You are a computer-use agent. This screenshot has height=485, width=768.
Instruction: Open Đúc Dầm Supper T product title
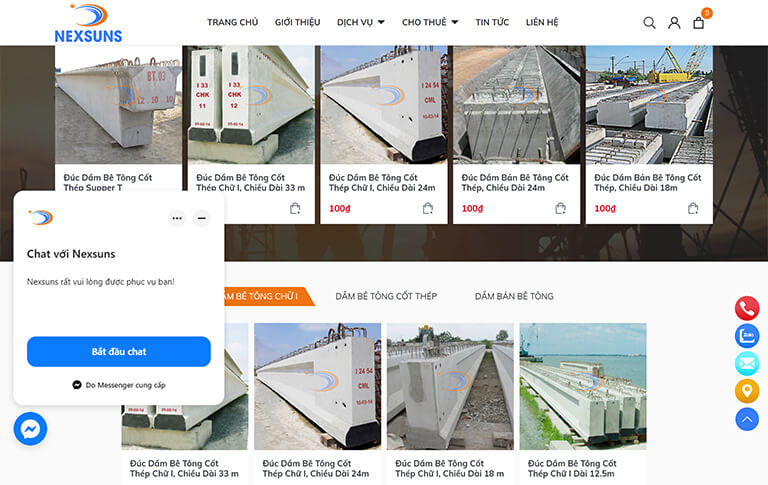108,182
